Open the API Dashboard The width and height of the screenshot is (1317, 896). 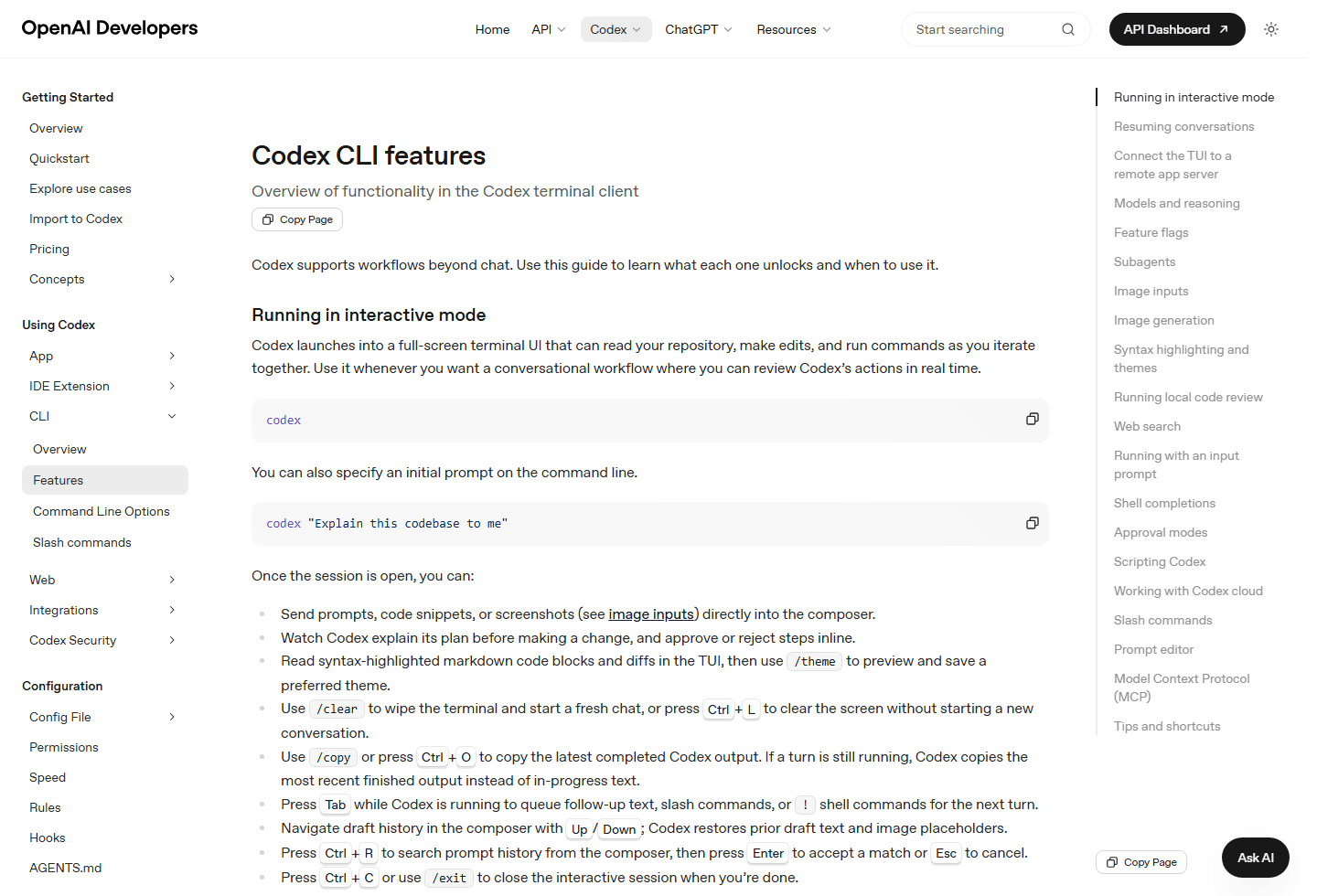1177,29
